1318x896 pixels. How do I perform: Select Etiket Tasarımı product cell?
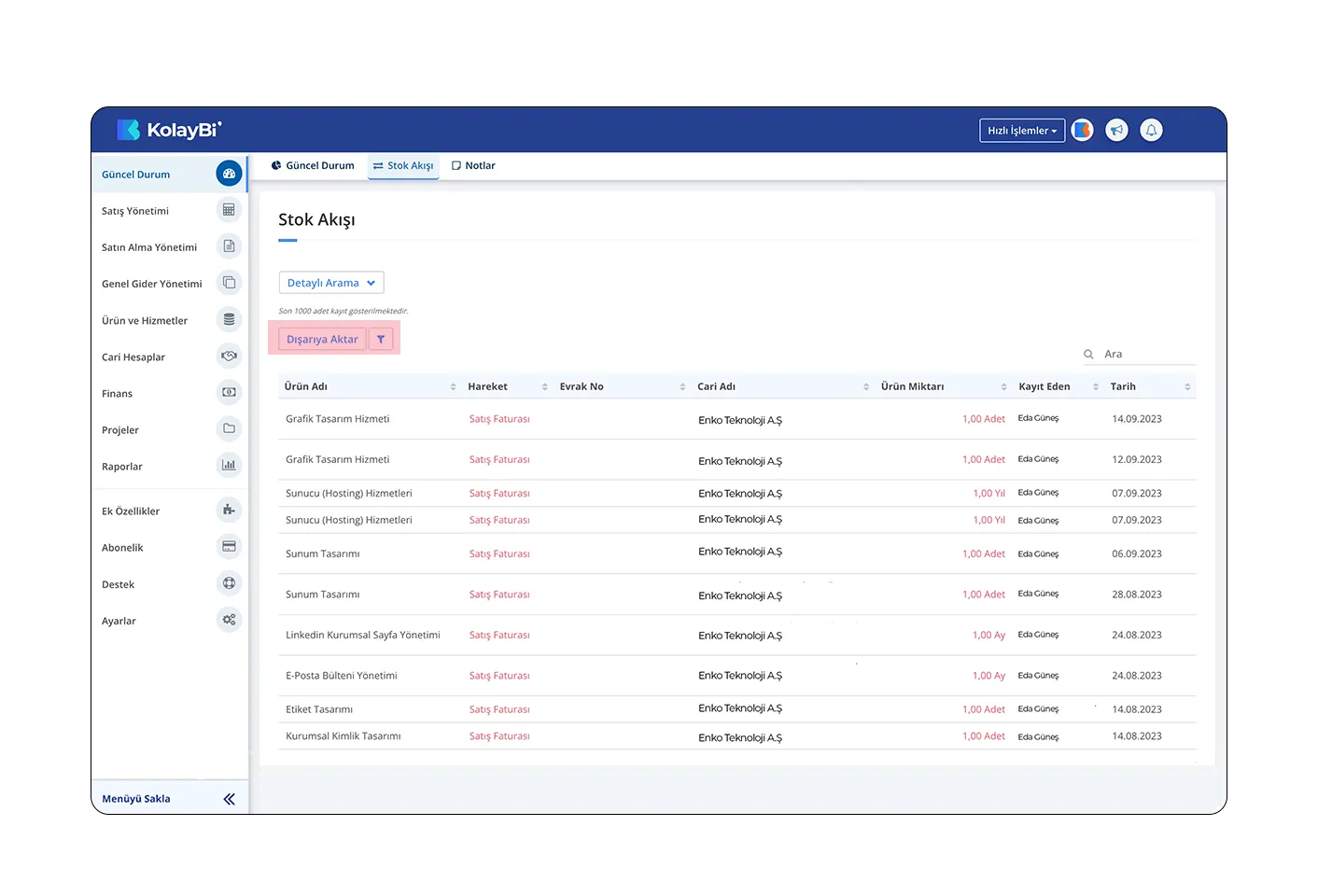click(x=319, y=709)
